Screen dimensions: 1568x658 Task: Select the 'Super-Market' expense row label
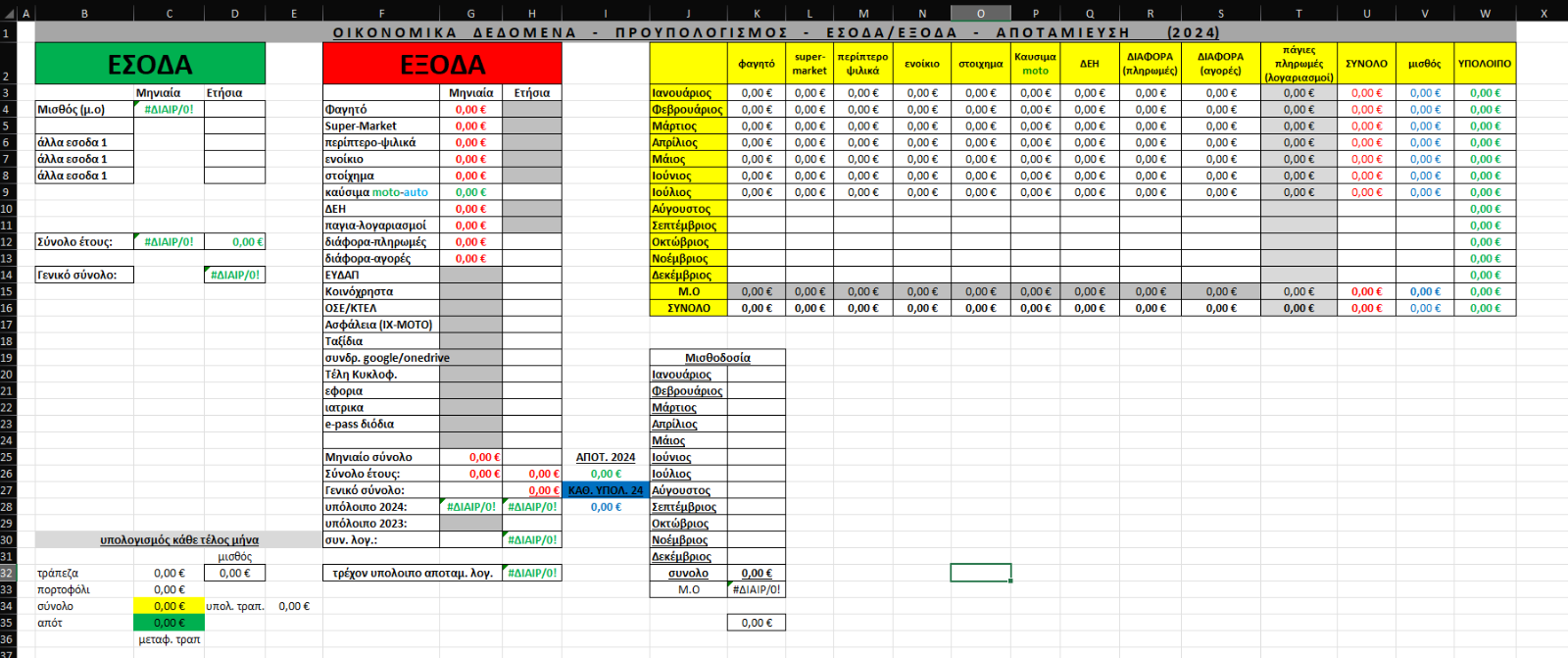pos(381,126)
